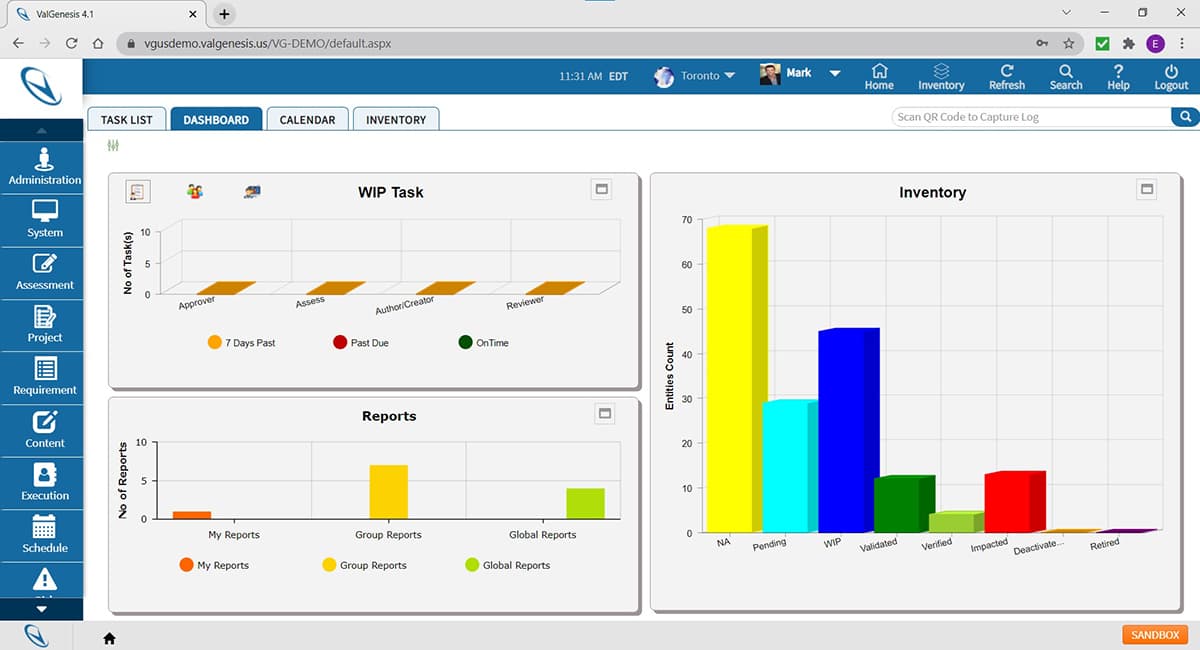The image size is (1200, 650).
Task: Click the SANDBOX button at bottom right
Action: click(1154, 634)
